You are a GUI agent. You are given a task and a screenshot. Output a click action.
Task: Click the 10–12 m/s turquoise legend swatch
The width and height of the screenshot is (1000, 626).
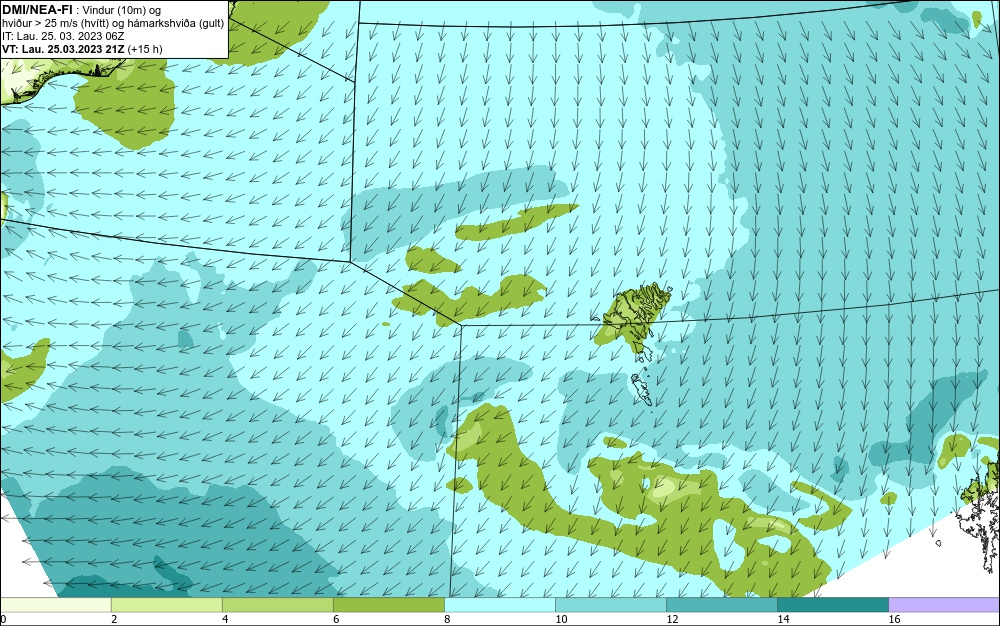(x=610, y=605)
